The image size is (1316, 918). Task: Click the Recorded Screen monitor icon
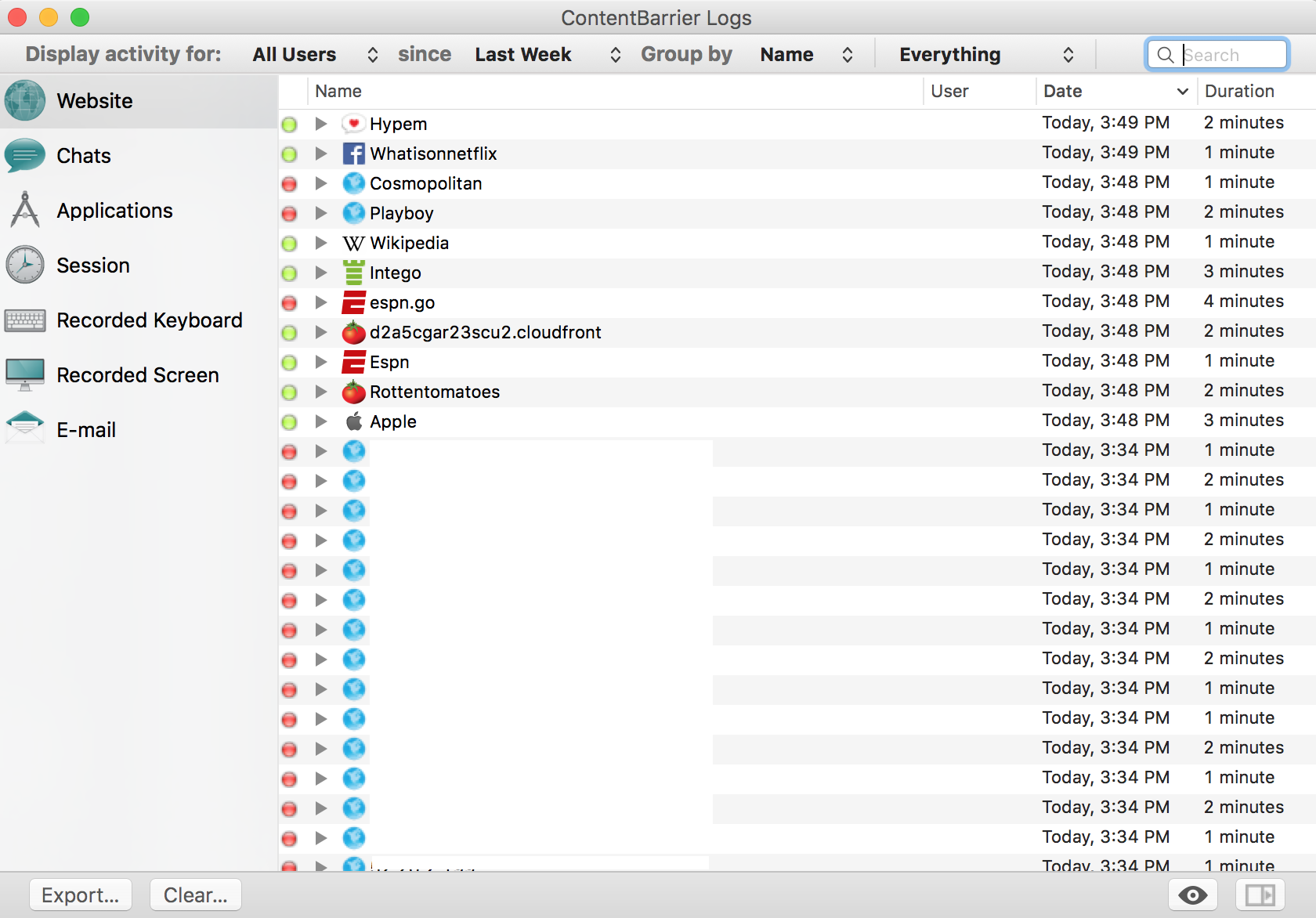pos(25,374)
